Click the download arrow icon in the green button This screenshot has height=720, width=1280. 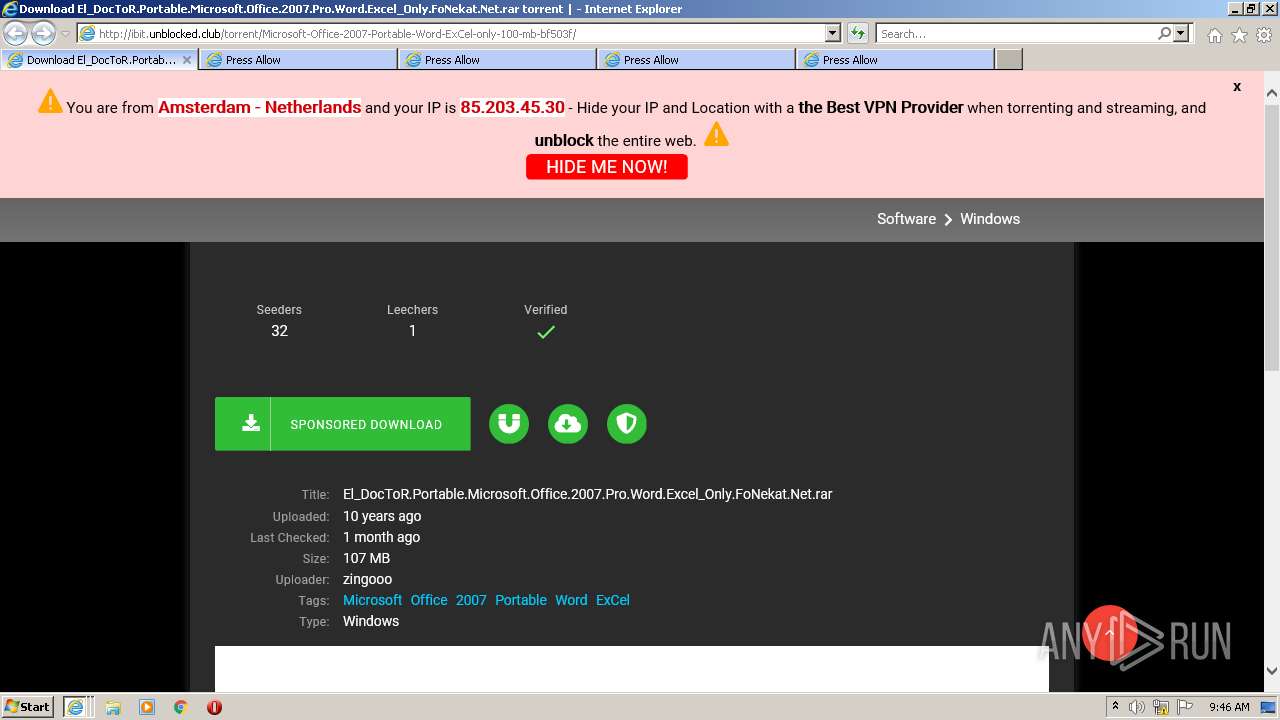(x=251, y=423)
